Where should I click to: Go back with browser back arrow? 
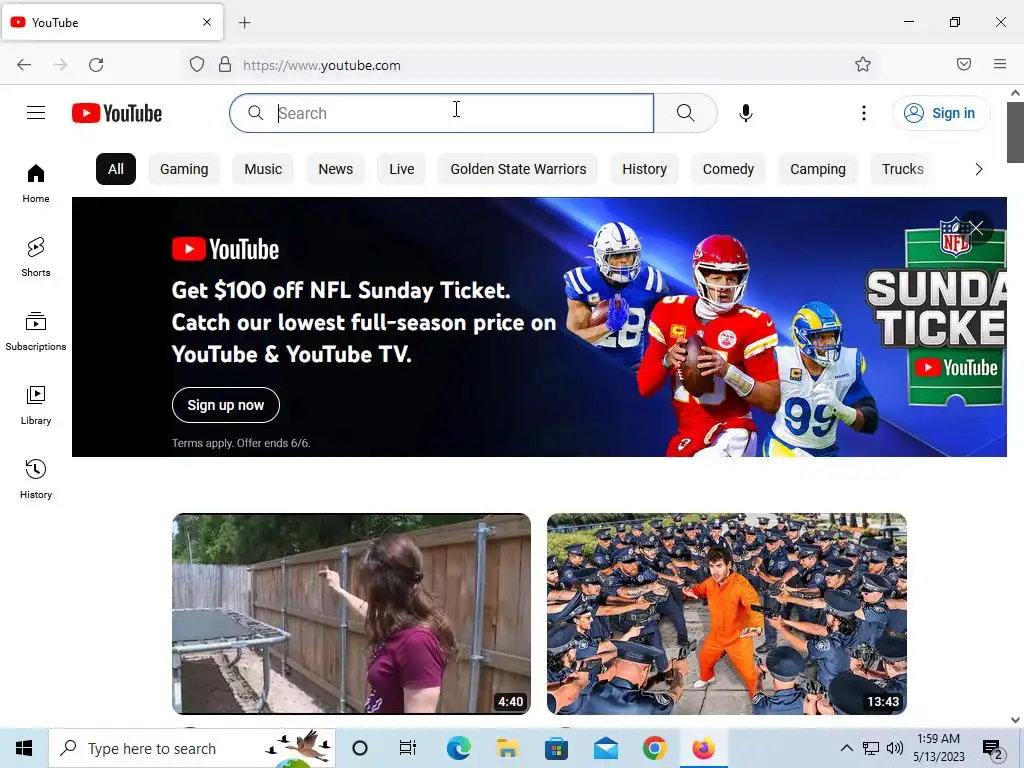click(x=24, y=65)
